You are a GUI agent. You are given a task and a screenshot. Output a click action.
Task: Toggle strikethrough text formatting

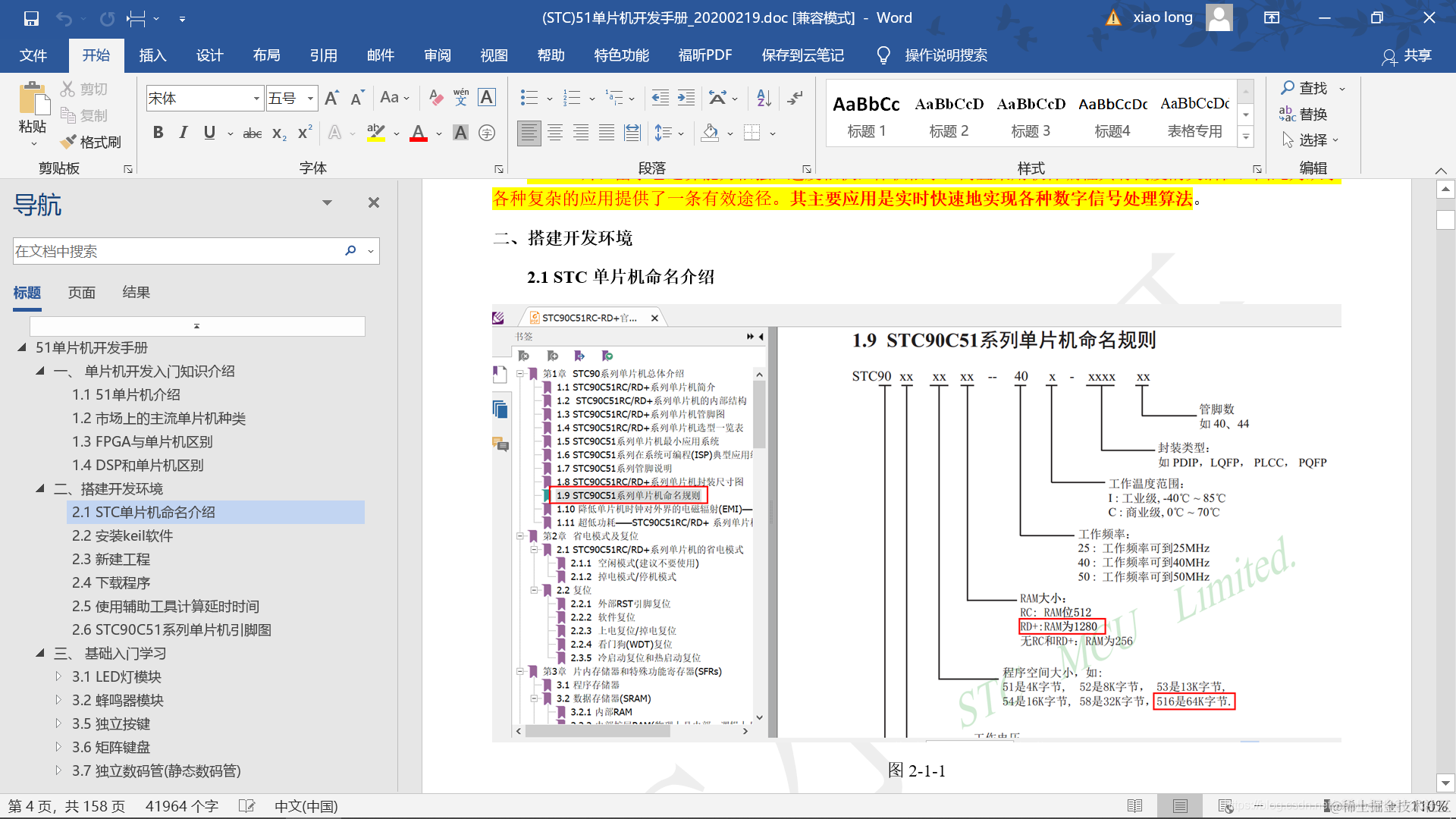coord(252,133)
